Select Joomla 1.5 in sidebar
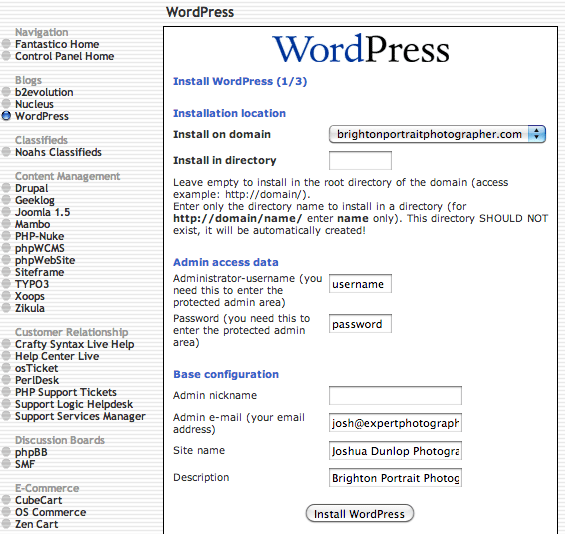The height and width of the screenshot is (534, 565). [x=43, y=212]
